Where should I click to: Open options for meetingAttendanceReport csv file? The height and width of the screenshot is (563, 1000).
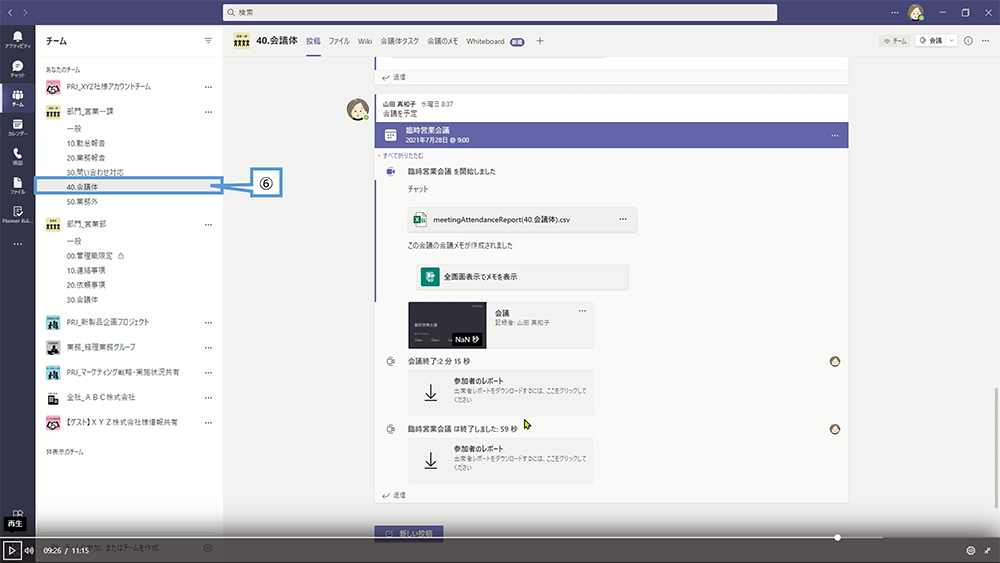[x=622, y=219]
